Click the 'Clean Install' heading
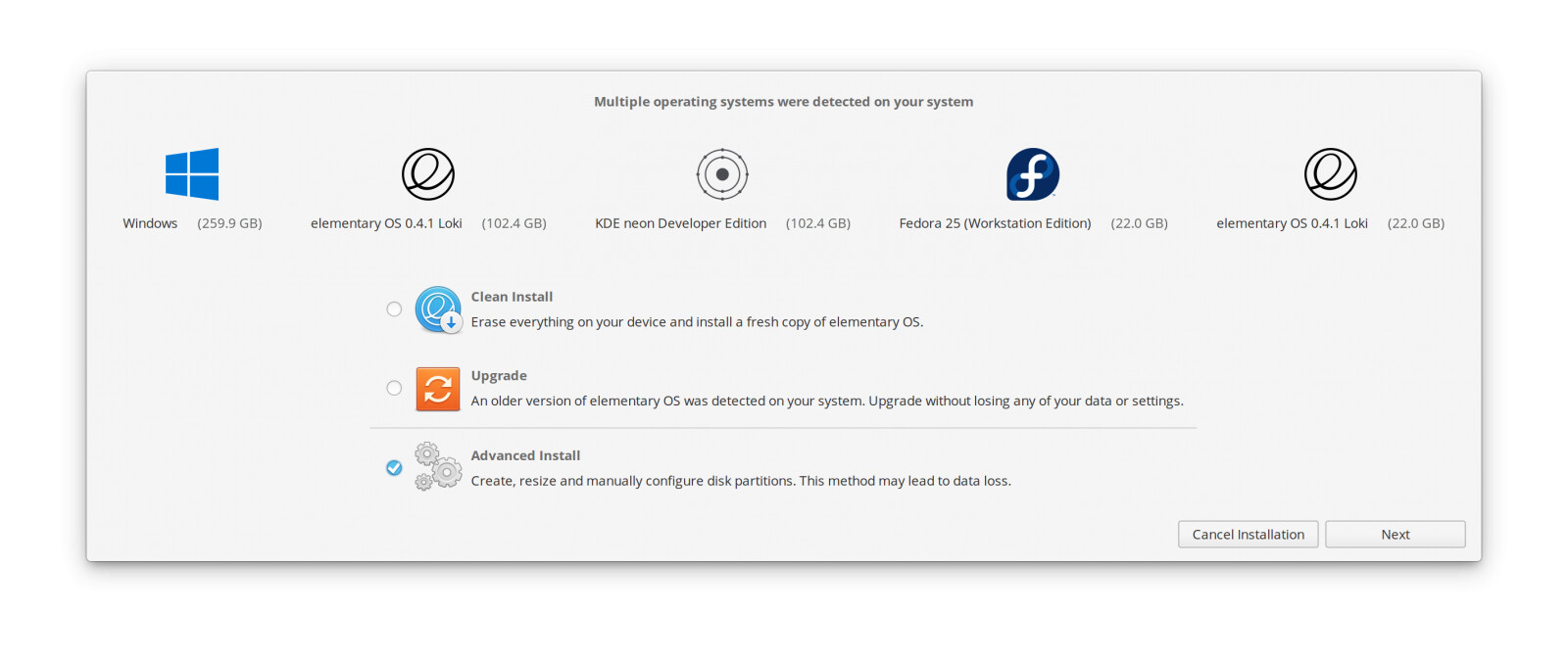 pyautogui.click(x=512, y=297)
